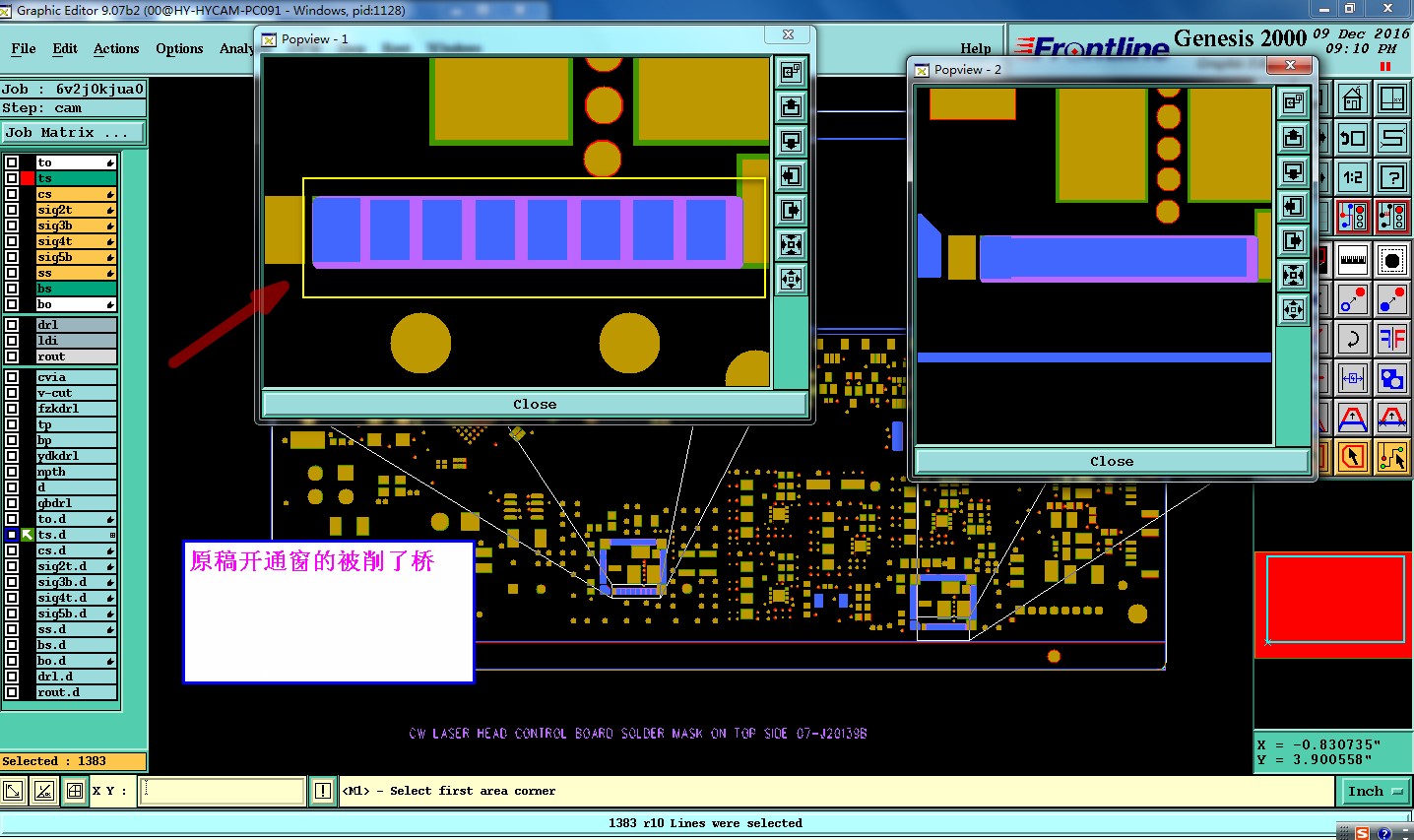
Task: Click the top icon in Popview 1 sidebar
Action: point(792,72)
